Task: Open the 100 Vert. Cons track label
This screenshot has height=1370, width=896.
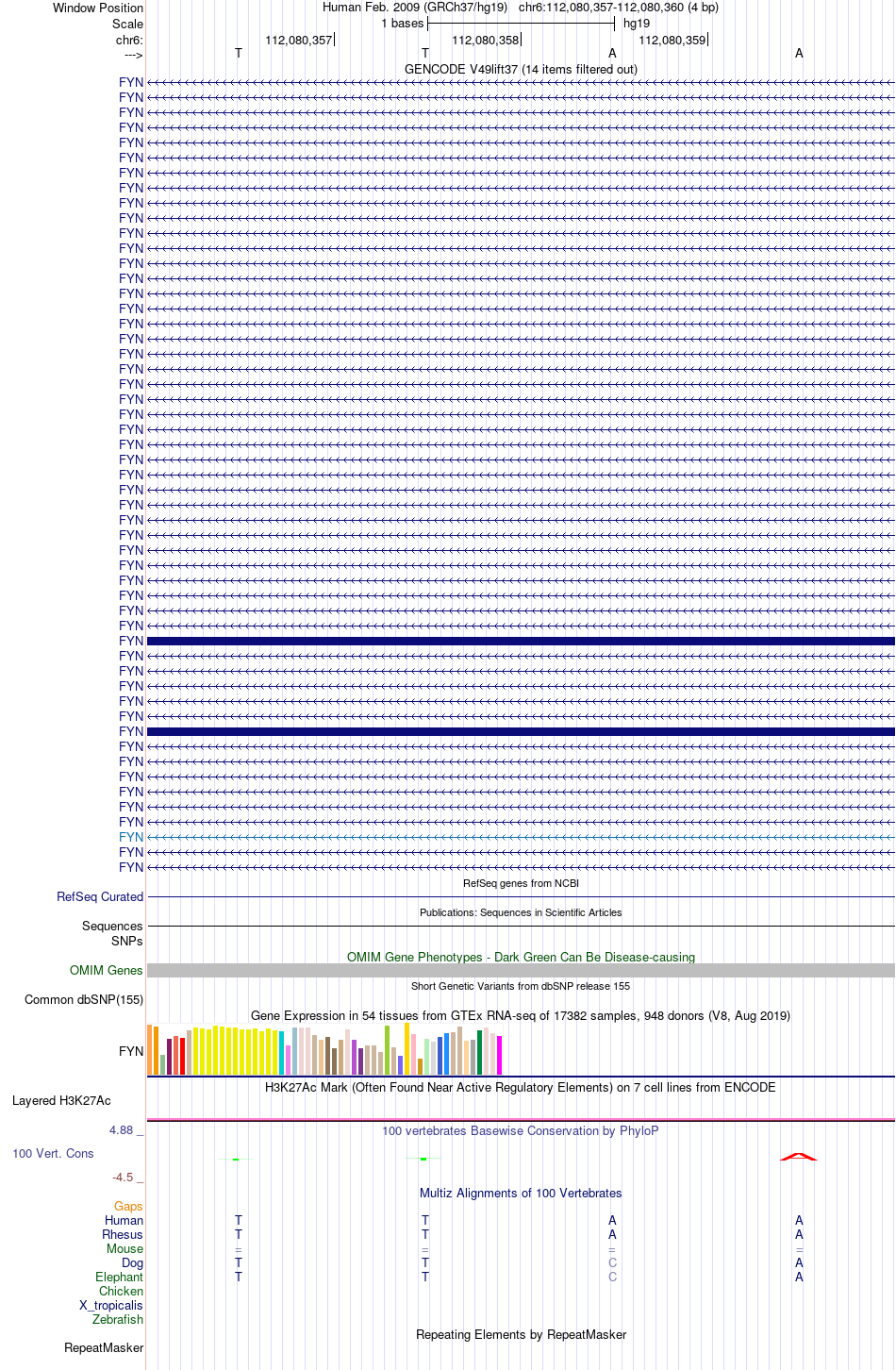Action: click(x=53, y=1153)
